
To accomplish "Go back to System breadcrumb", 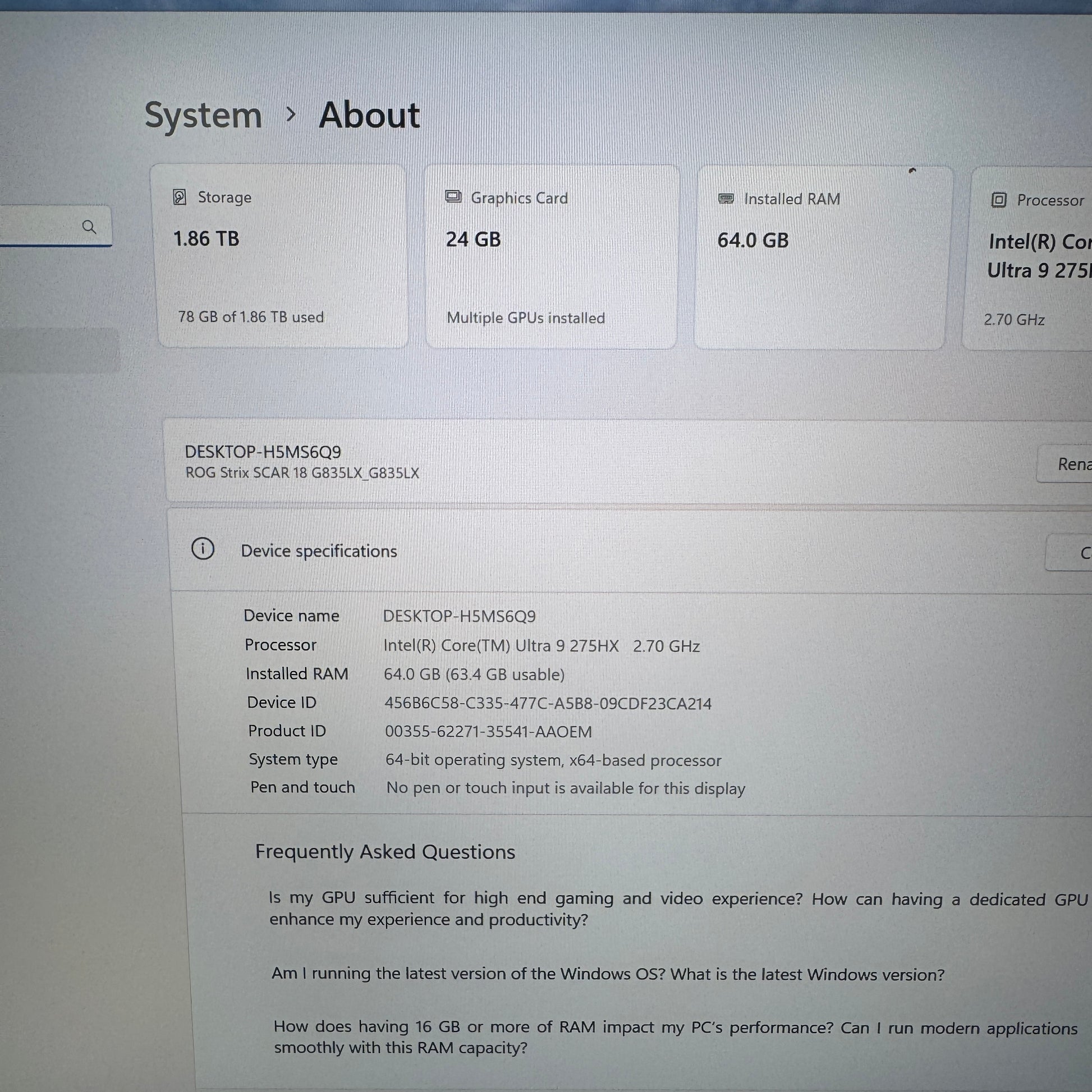I will click(x=203, y=115).
